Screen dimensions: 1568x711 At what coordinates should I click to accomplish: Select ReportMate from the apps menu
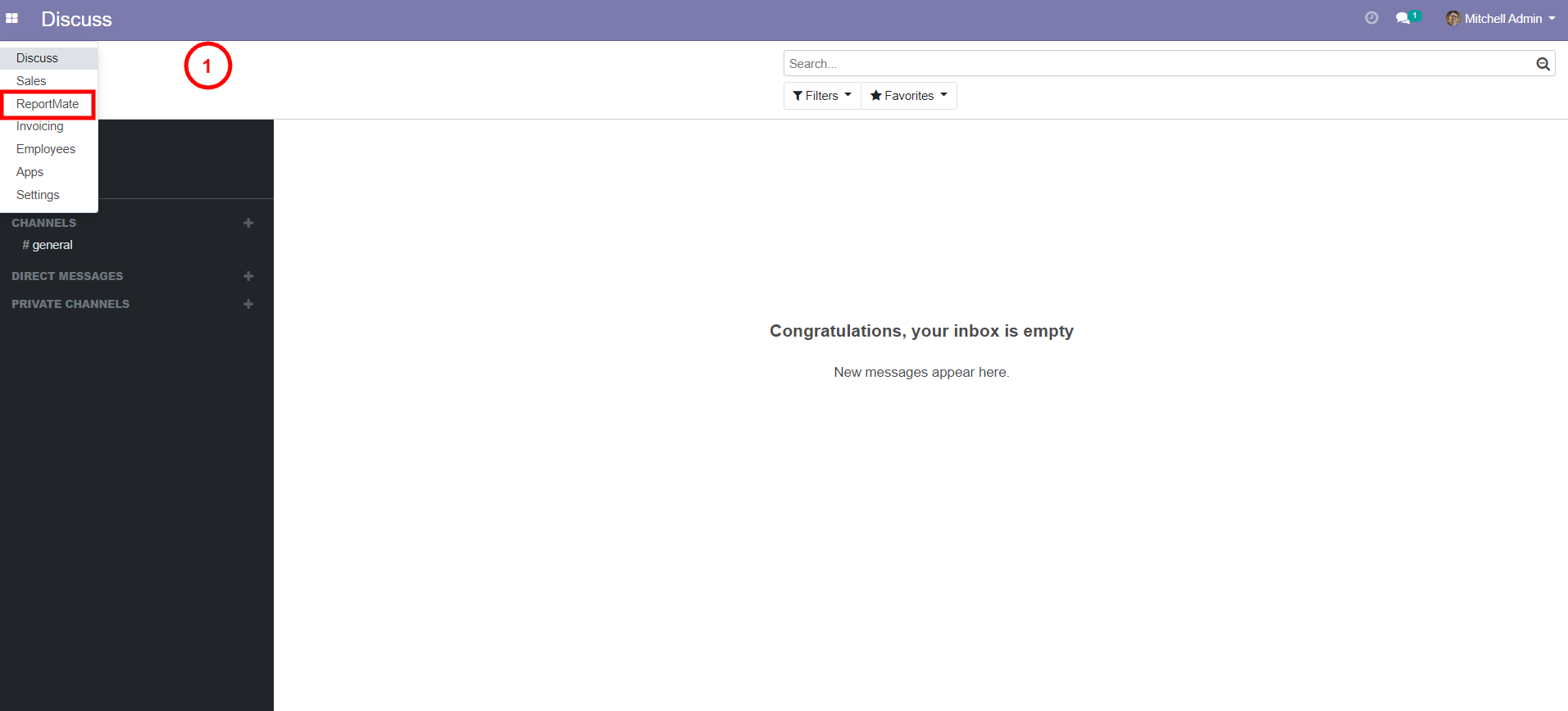[48, 104]
